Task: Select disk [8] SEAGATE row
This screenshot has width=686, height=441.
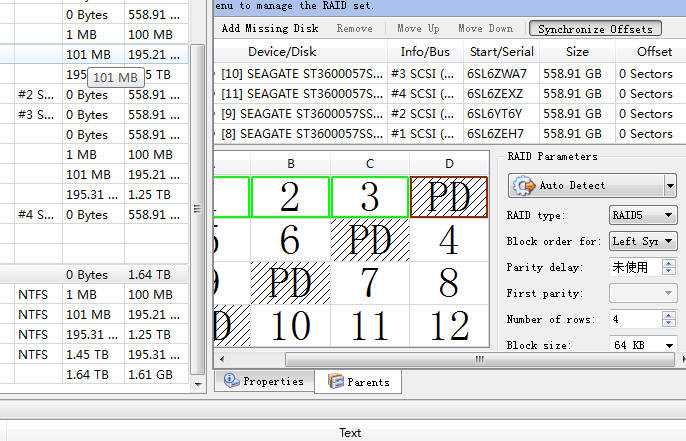Action: pyautogui.click(x=300, y=133)
